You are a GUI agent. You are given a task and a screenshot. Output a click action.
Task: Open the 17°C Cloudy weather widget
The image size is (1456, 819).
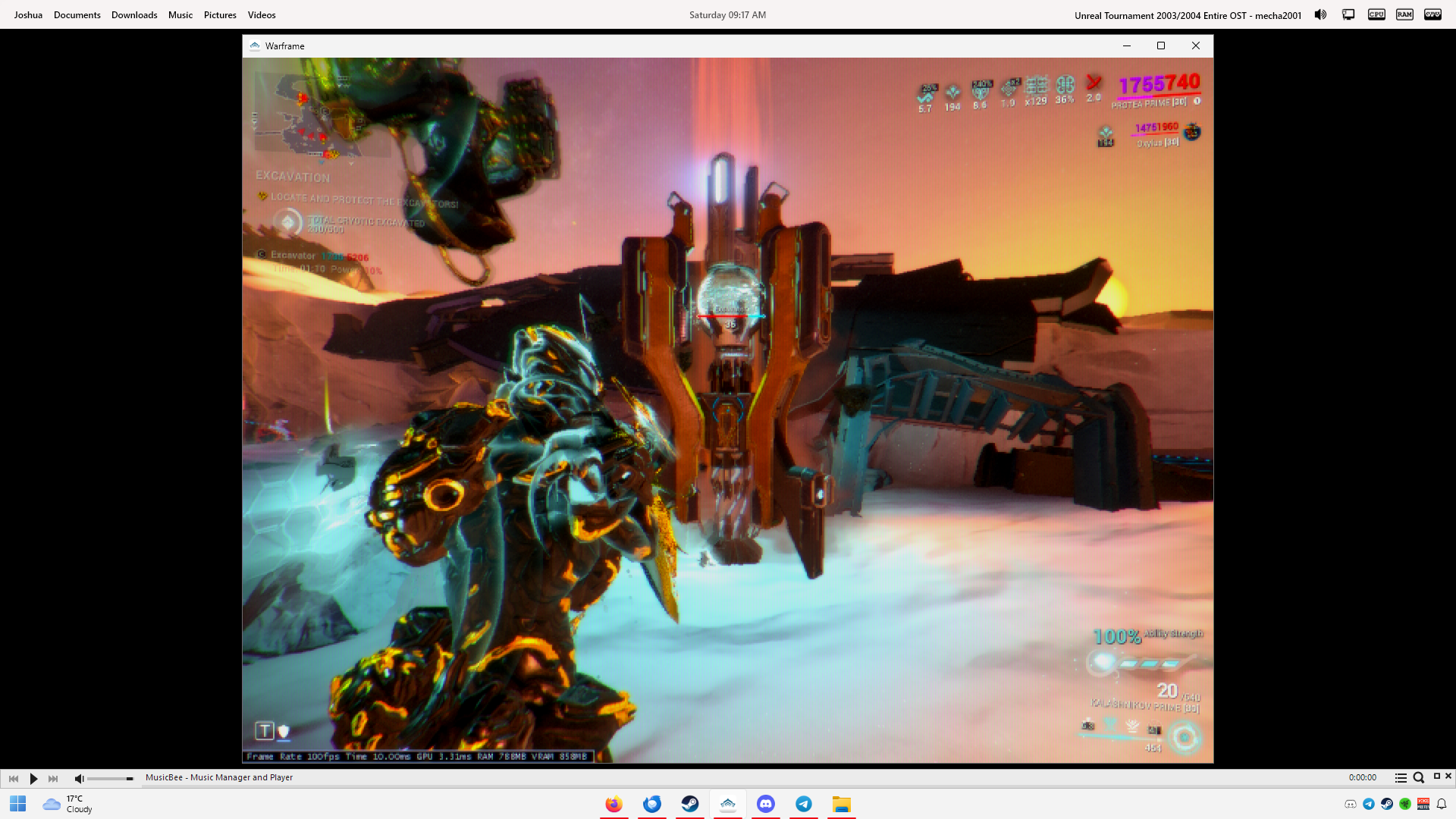67,804
